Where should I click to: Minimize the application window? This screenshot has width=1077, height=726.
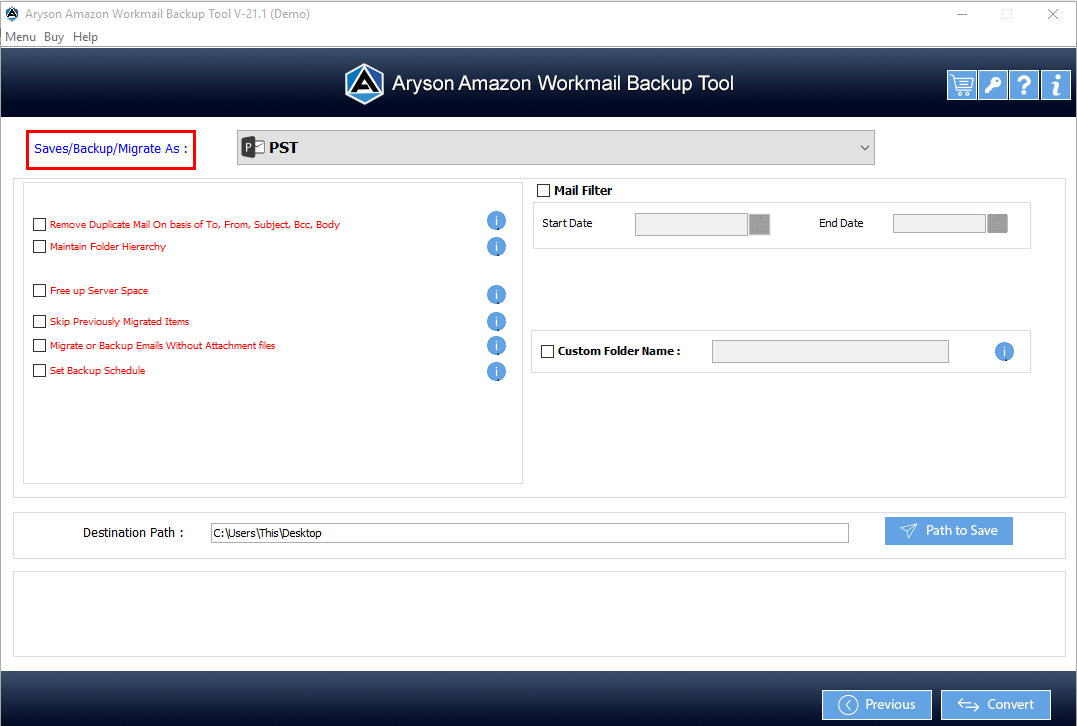click(962, 14)
